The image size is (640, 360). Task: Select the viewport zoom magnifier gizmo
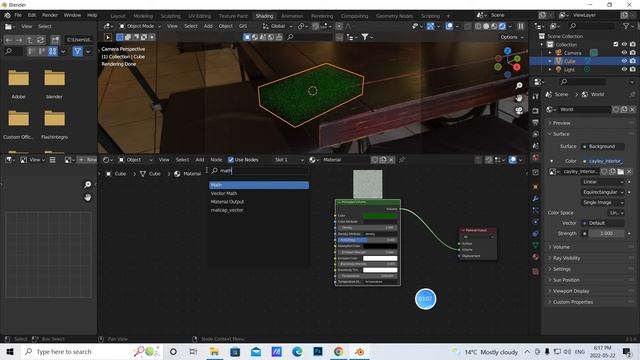(x=519, y=86)
